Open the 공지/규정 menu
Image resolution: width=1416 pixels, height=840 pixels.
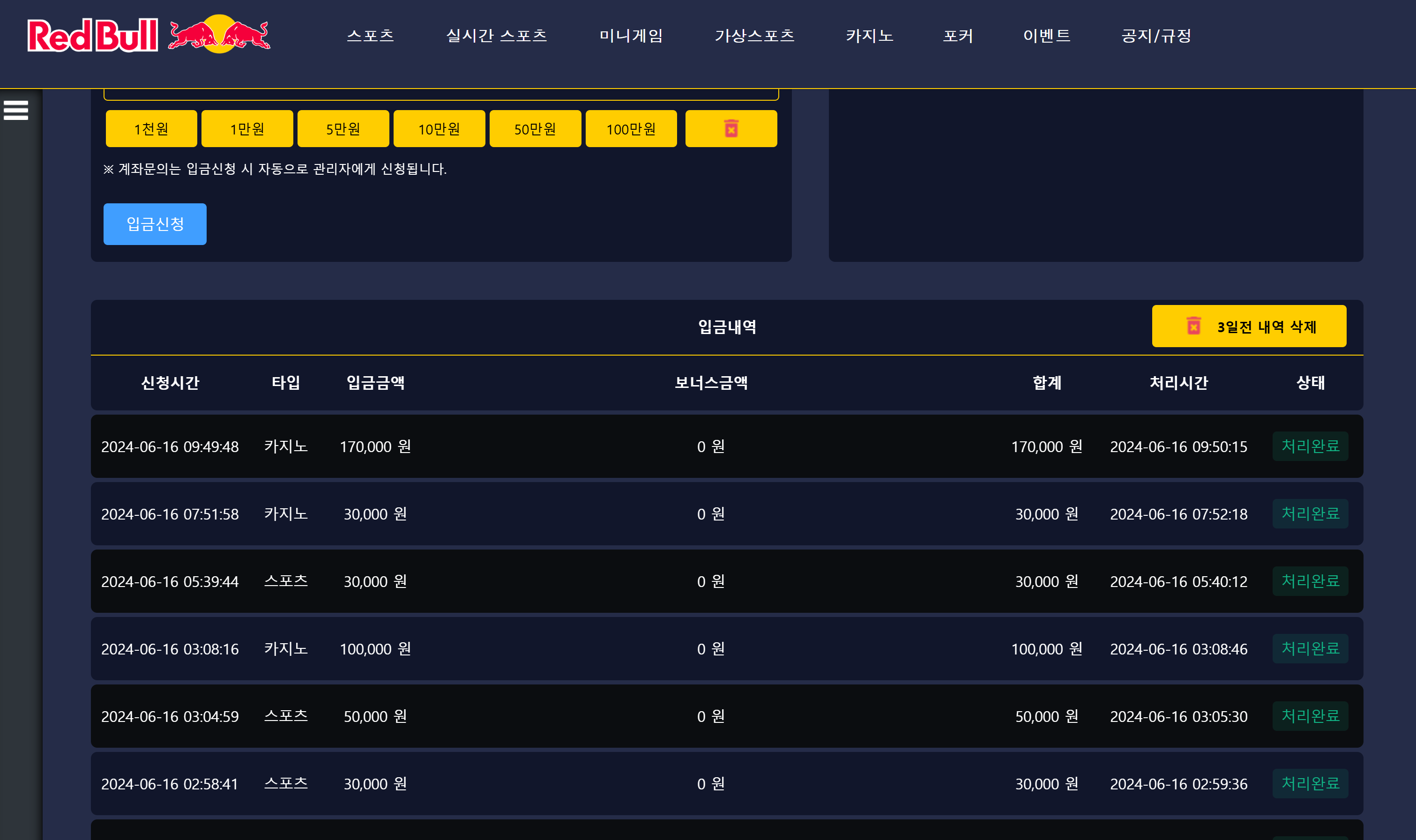(1156, 36)
